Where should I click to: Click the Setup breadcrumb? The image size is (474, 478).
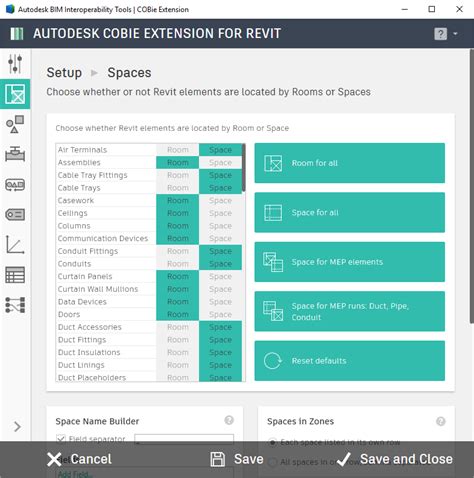[64, 73]
